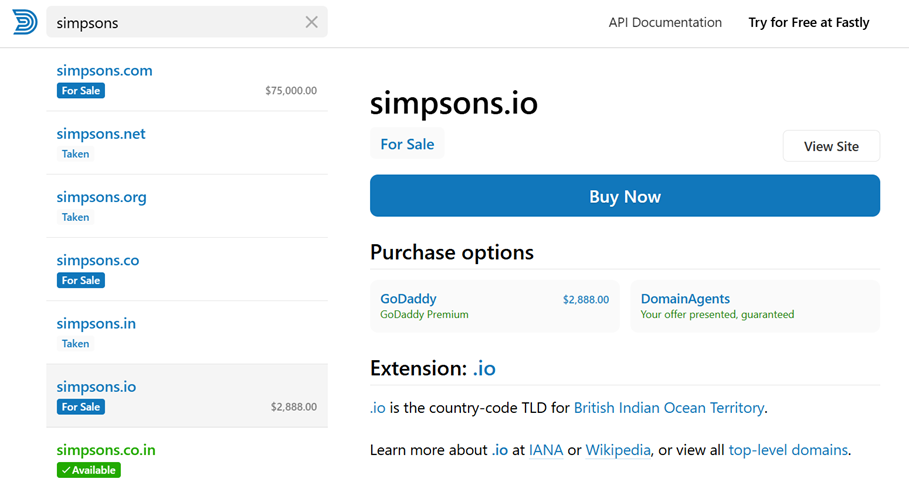909x489 pixels.
Task: Open the Wikipedia link
Action: [x=618, y=450]
